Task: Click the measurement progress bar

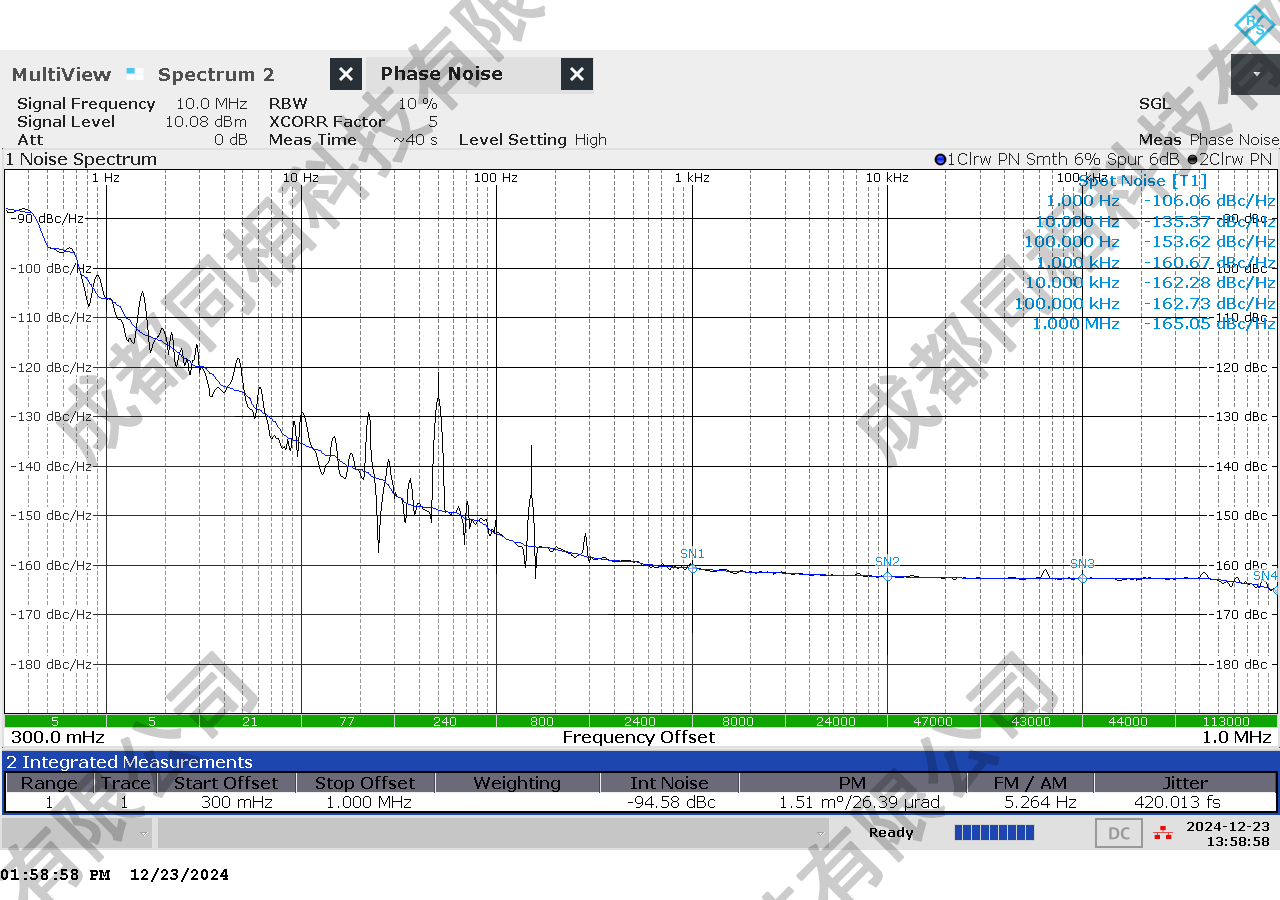Action: tap(994, 832)
